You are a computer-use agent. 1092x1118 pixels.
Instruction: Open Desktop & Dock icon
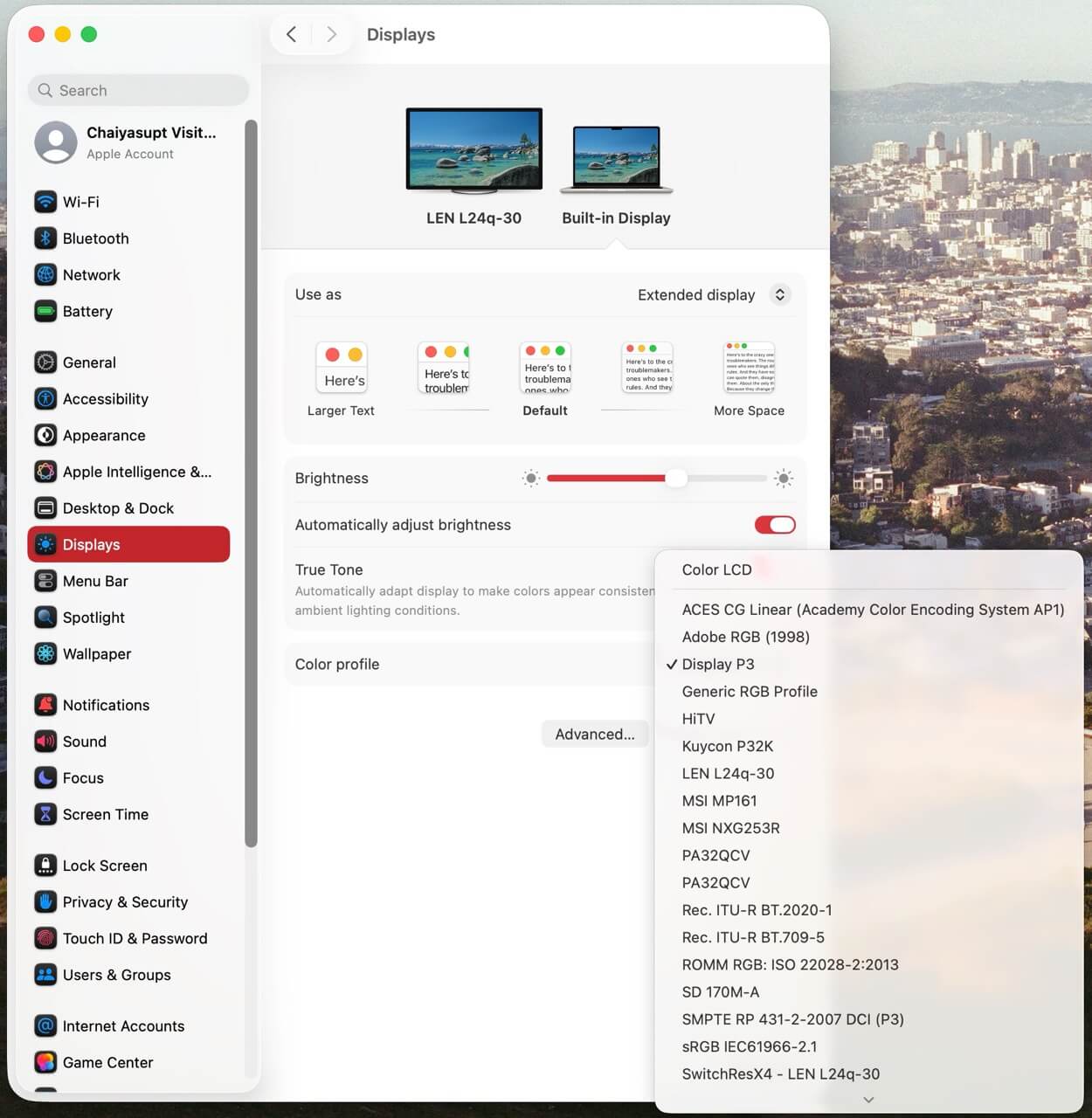click(x=45, y=508)
